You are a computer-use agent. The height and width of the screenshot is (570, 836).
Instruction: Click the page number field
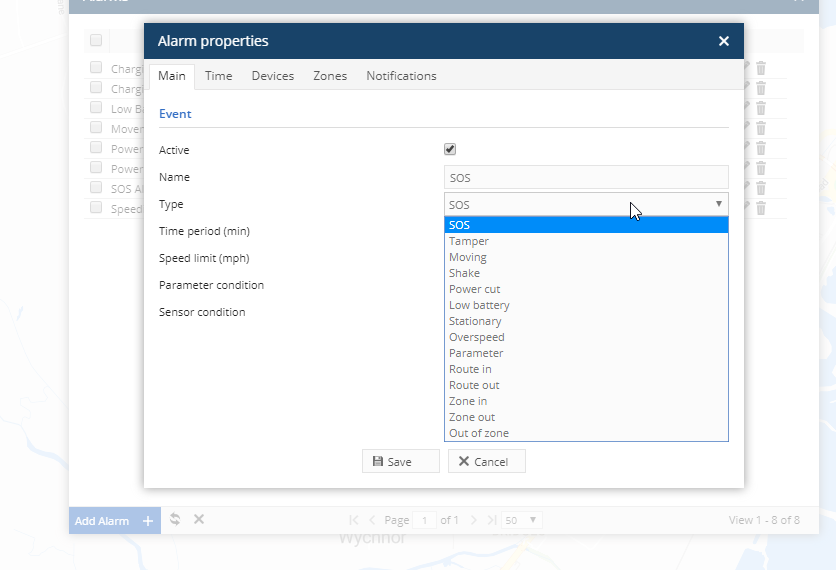tap(424, 520)
